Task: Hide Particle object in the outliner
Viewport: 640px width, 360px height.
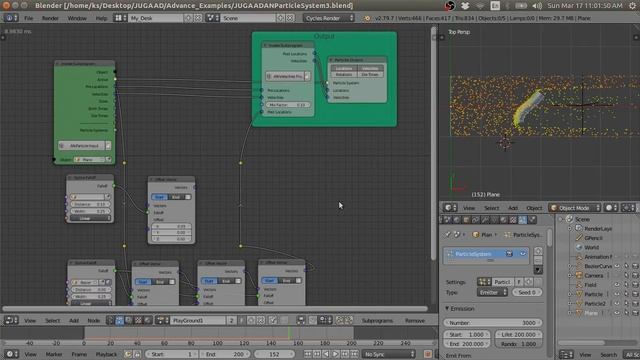Action: point(618,294)
